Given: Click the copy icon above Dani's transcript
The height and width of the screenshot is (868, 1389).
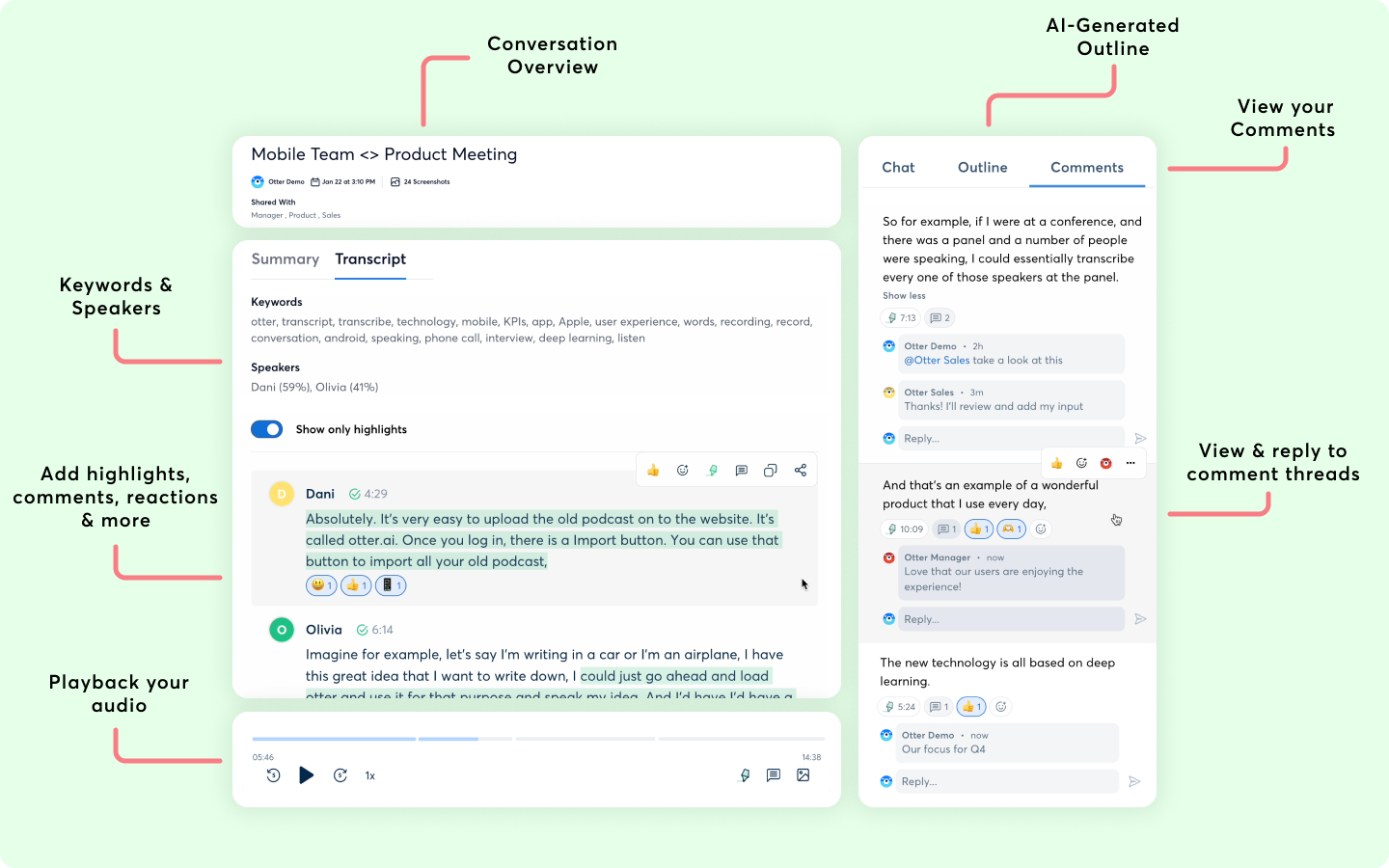Looking at the screenshot, I should (x=770, y=471).
